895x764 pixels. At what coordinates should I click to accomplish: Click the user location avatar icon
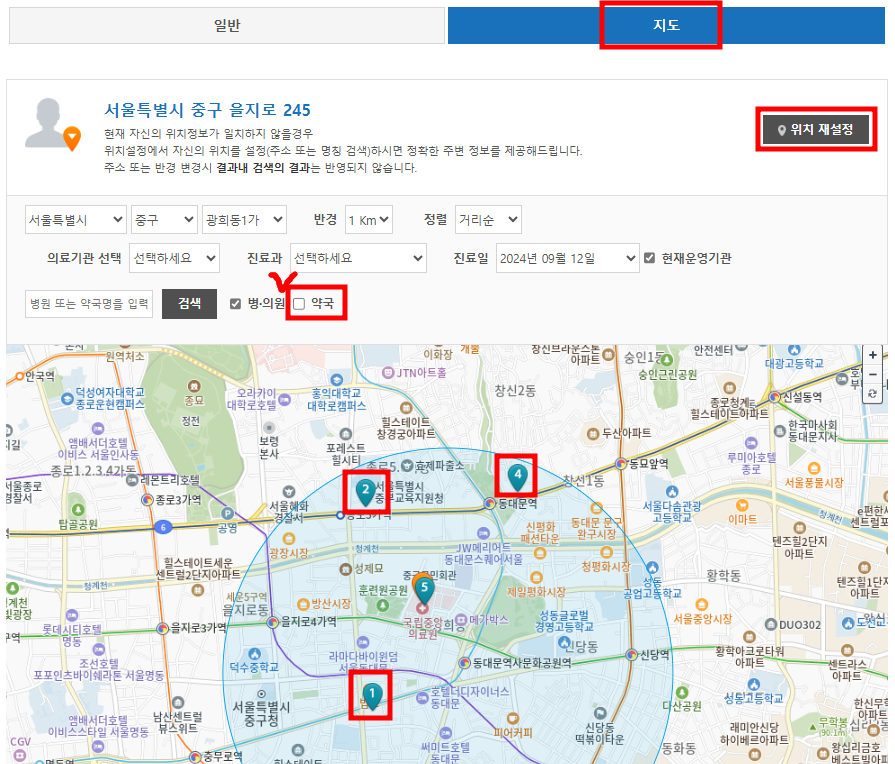click(53, 124)
